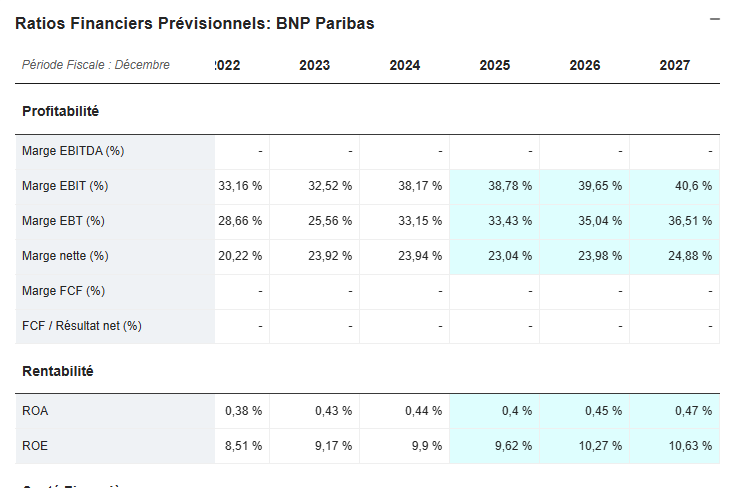The height and width of the screenshot is (488, 734).
Task: Click the Marge EBITDA (%) row label
Action: (73, 151)
